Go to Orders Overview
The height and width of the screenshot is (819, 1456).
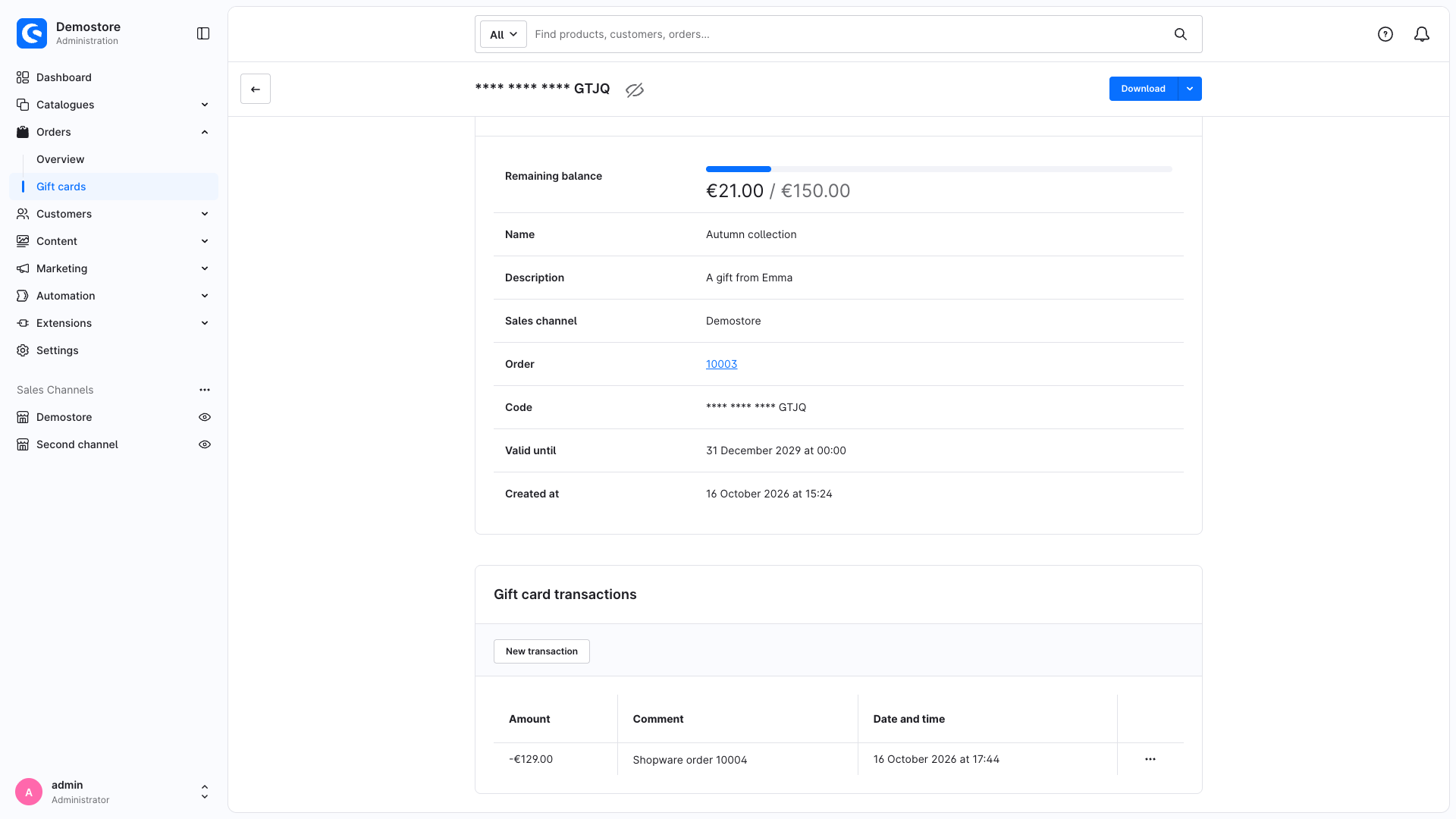coord(61,159)
